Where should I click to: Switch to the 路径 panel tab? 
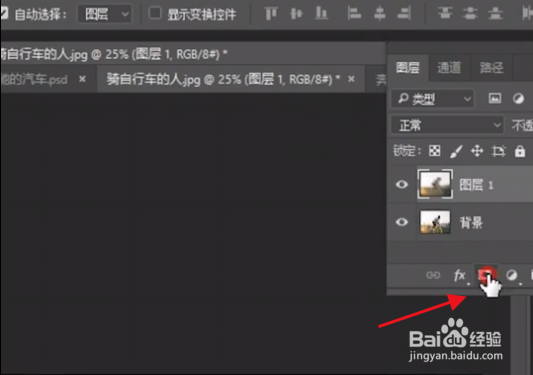click(492, 68)
